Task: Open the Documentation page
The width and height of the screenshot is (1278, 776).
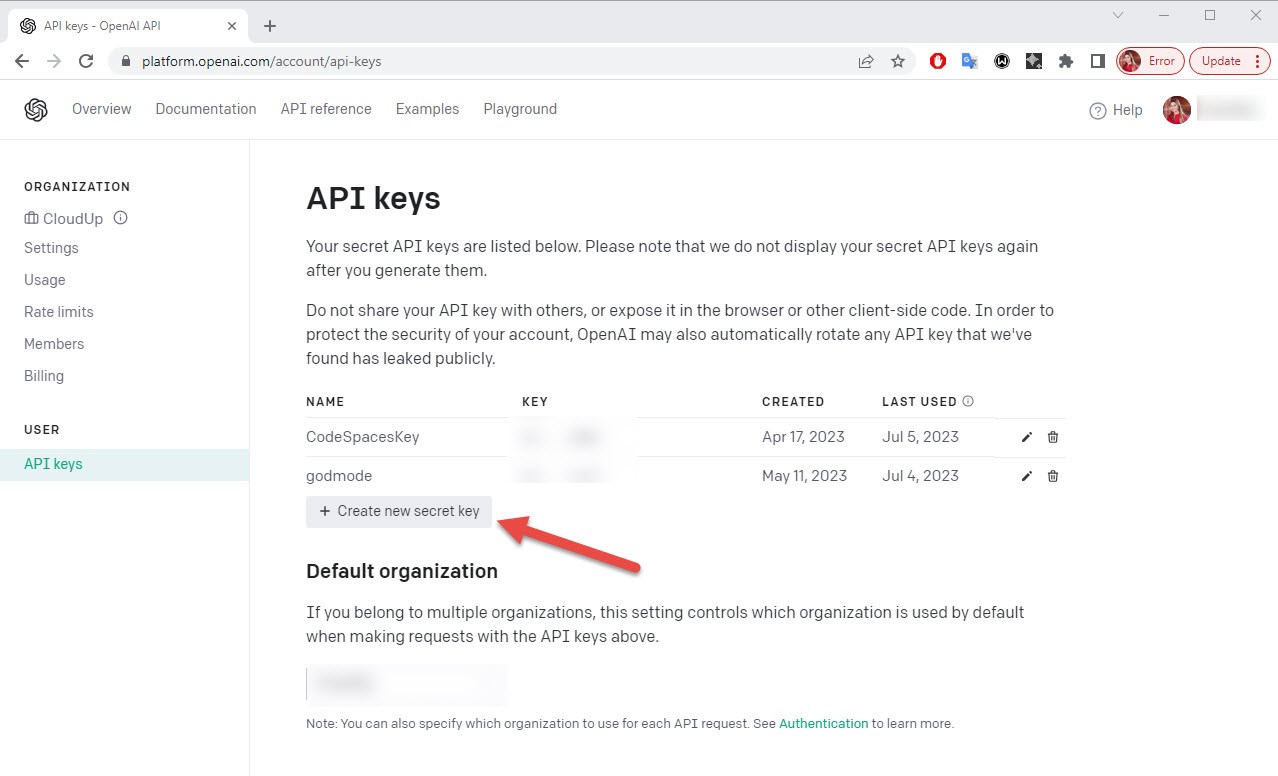Action: click(x=206, y=109)
